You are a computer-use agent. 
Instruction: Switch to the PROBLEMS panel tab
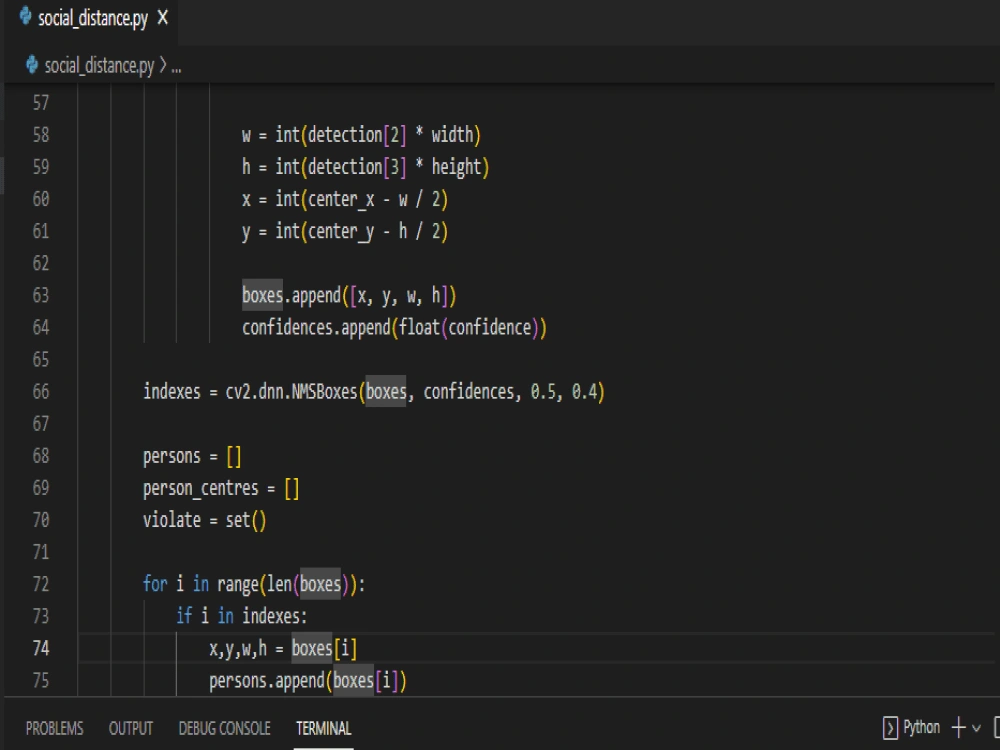(54, 728)
